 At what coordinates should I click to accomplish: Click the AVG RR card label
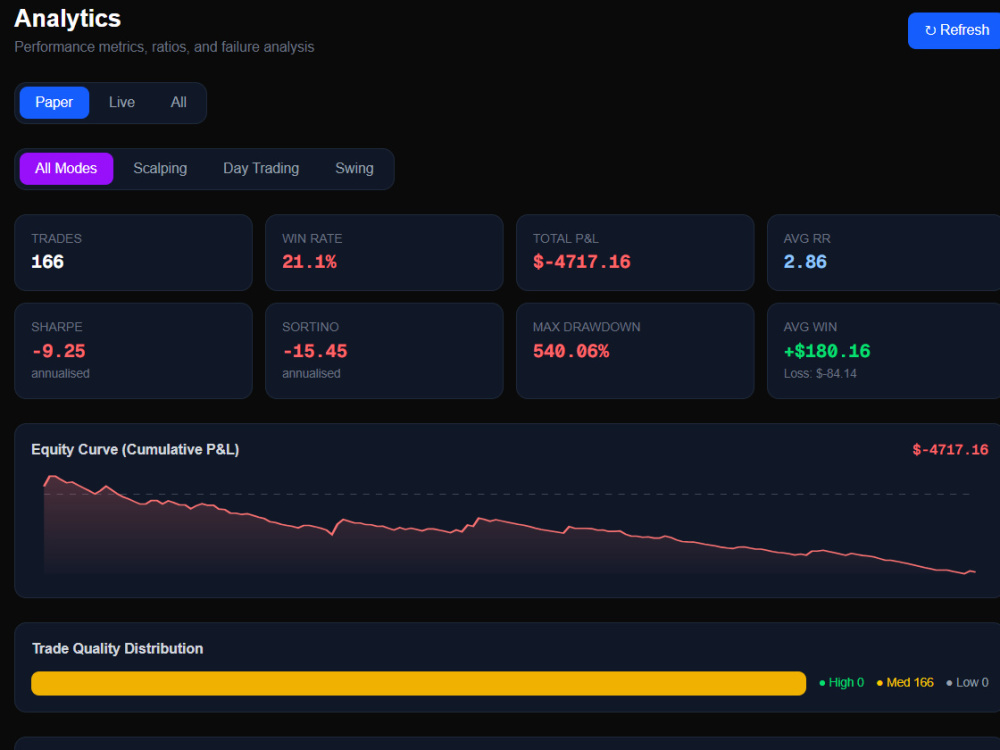click(x=807, y=239)
